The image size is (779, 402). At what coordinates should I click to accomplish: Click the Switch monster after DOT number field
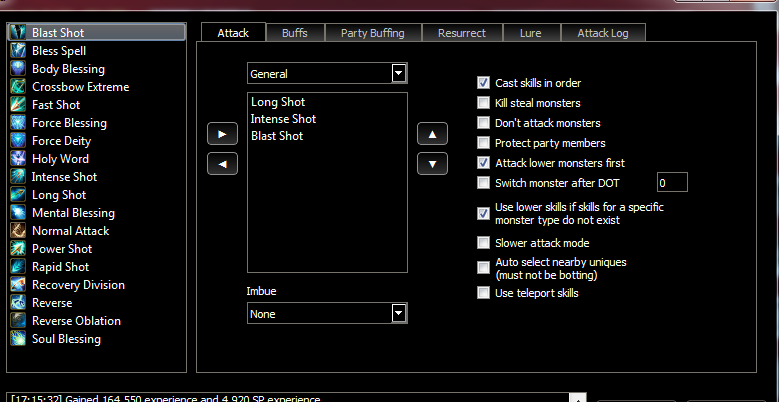pos(671,183)
